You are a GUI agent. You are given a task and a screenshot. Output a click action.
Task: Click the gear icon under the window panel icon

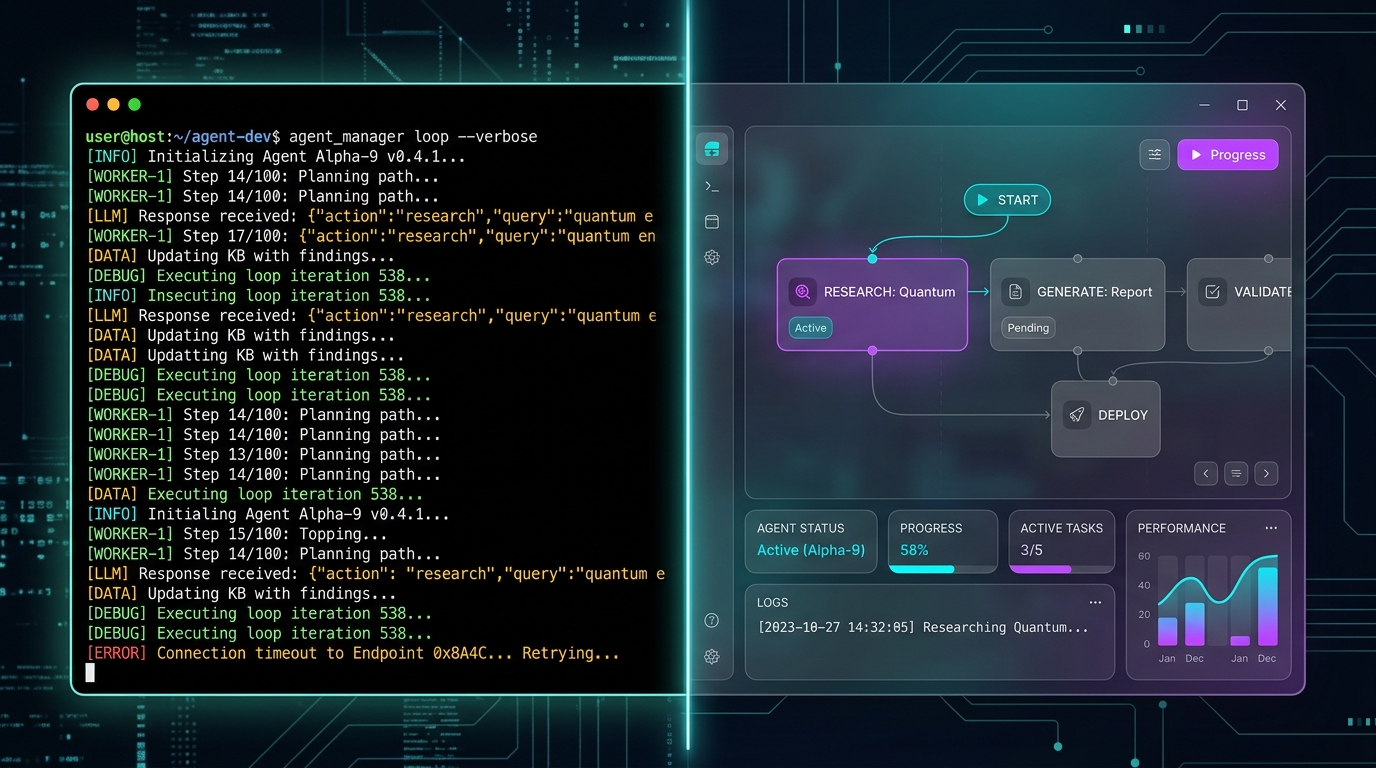(712, 257)
